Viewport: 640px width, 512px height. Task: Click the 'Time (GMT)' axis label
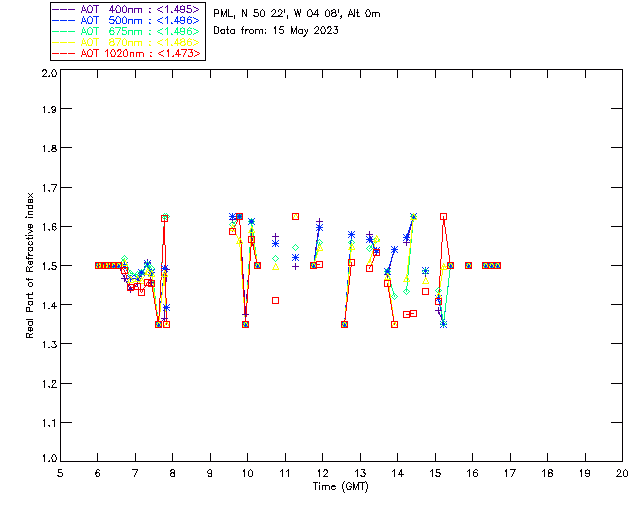340,487
